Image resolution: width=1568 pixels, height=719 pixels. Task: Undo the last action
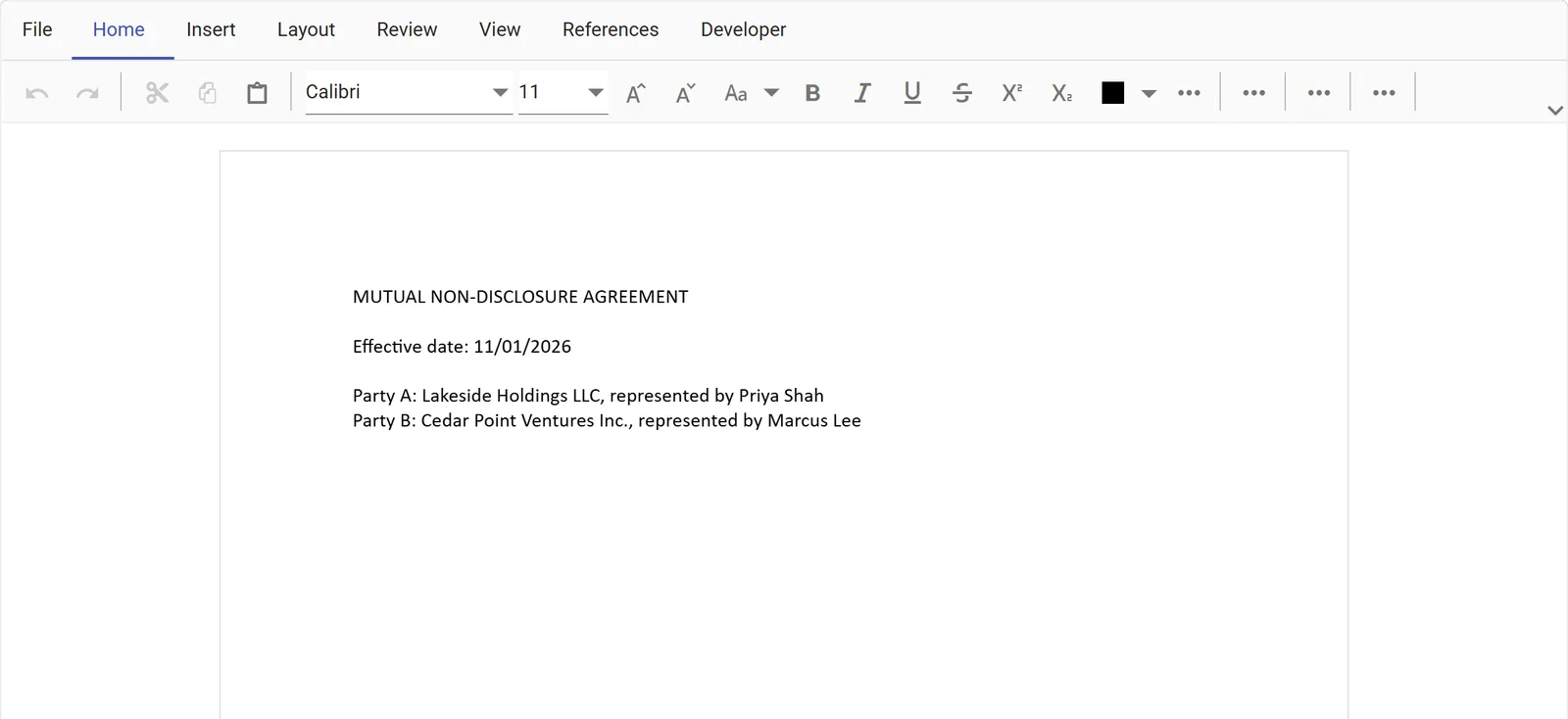point(37,93)
